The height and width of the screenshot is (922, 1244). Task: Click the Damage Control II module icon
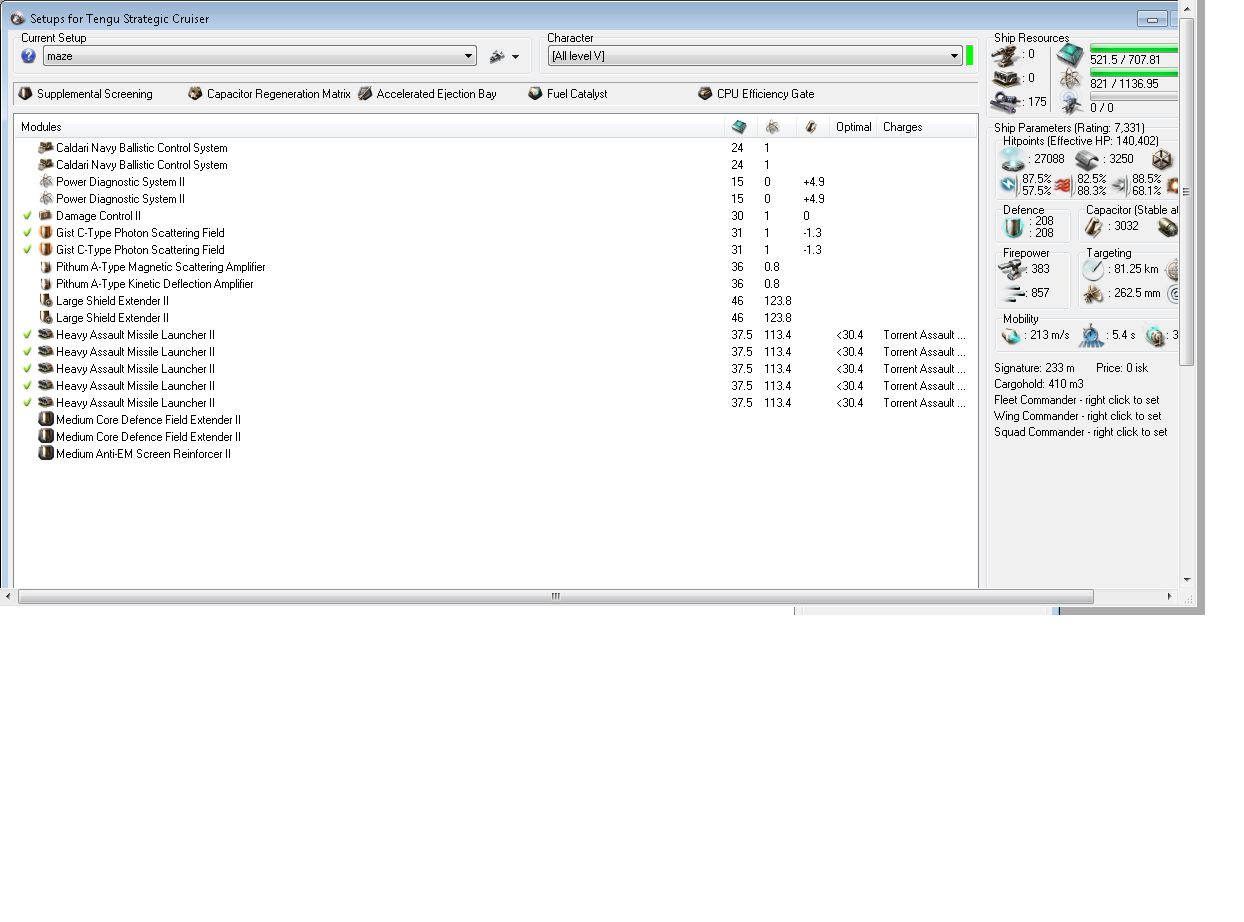(x=45, y=216)
